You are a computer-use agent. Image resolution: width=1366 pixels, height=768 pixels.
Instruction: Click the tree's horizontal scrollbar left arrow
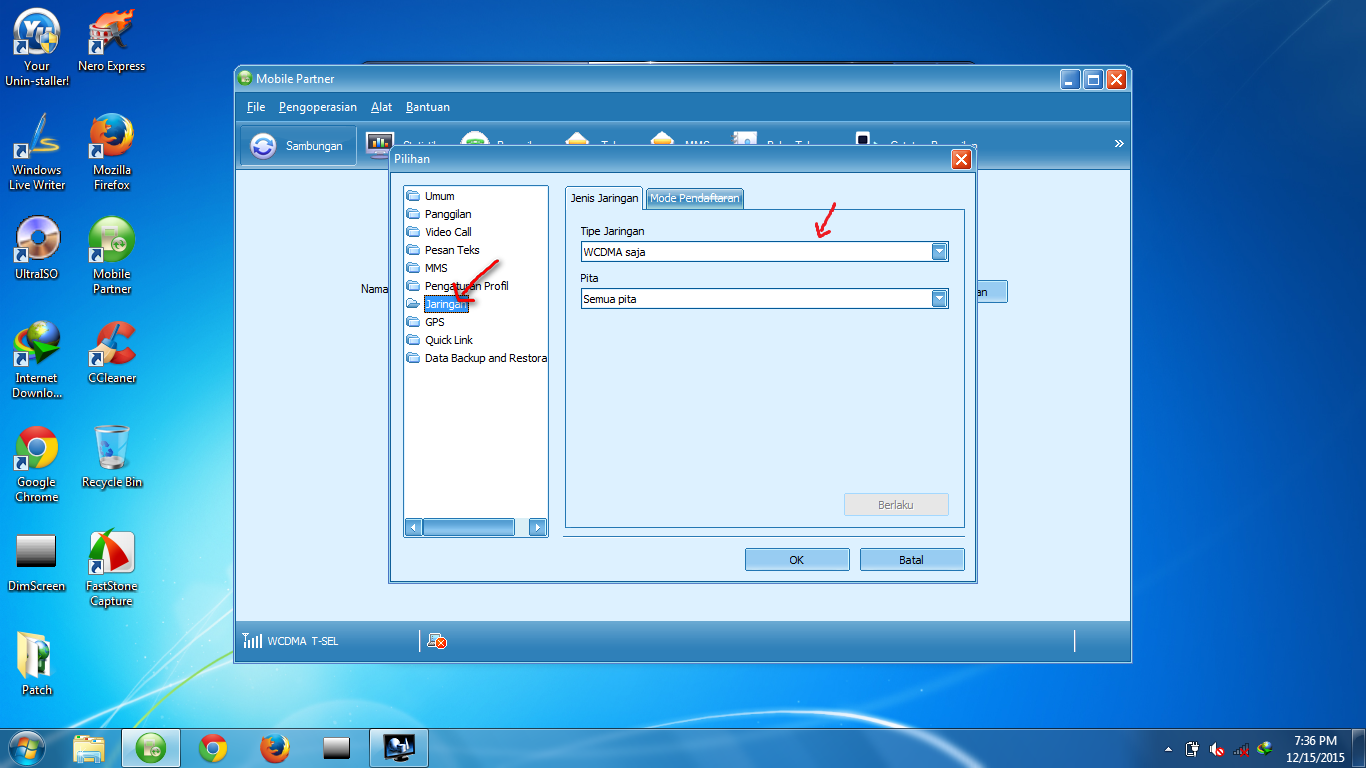coord(414,527)
